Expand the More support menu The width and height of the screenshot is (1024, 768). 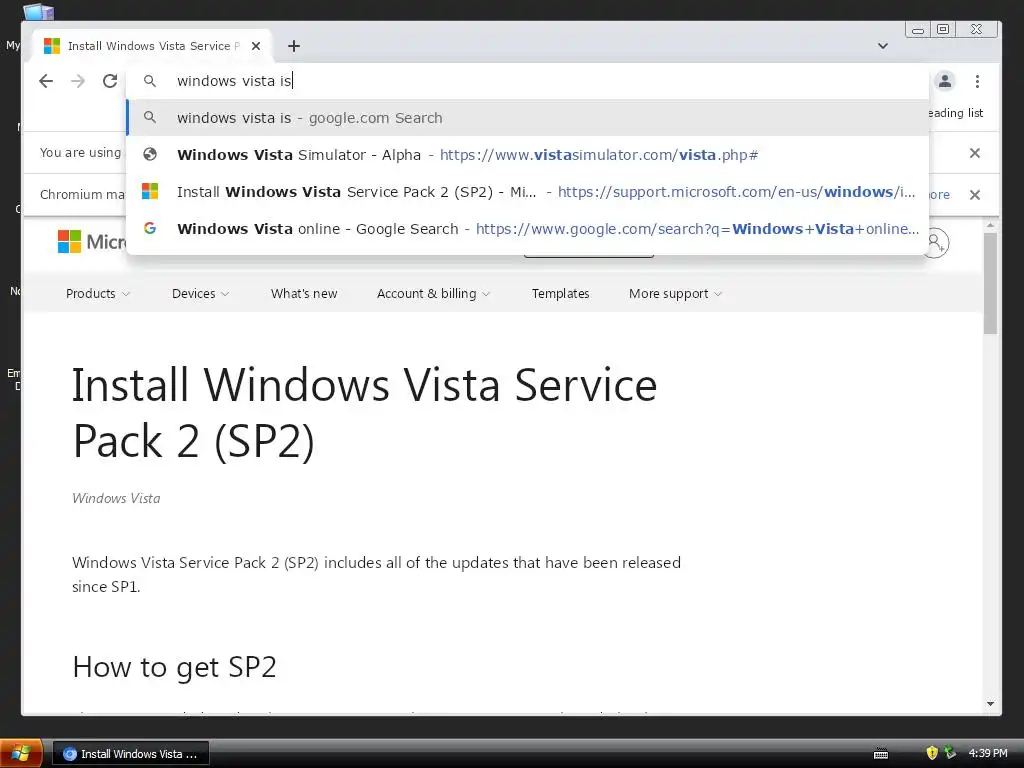coord(675,294)
